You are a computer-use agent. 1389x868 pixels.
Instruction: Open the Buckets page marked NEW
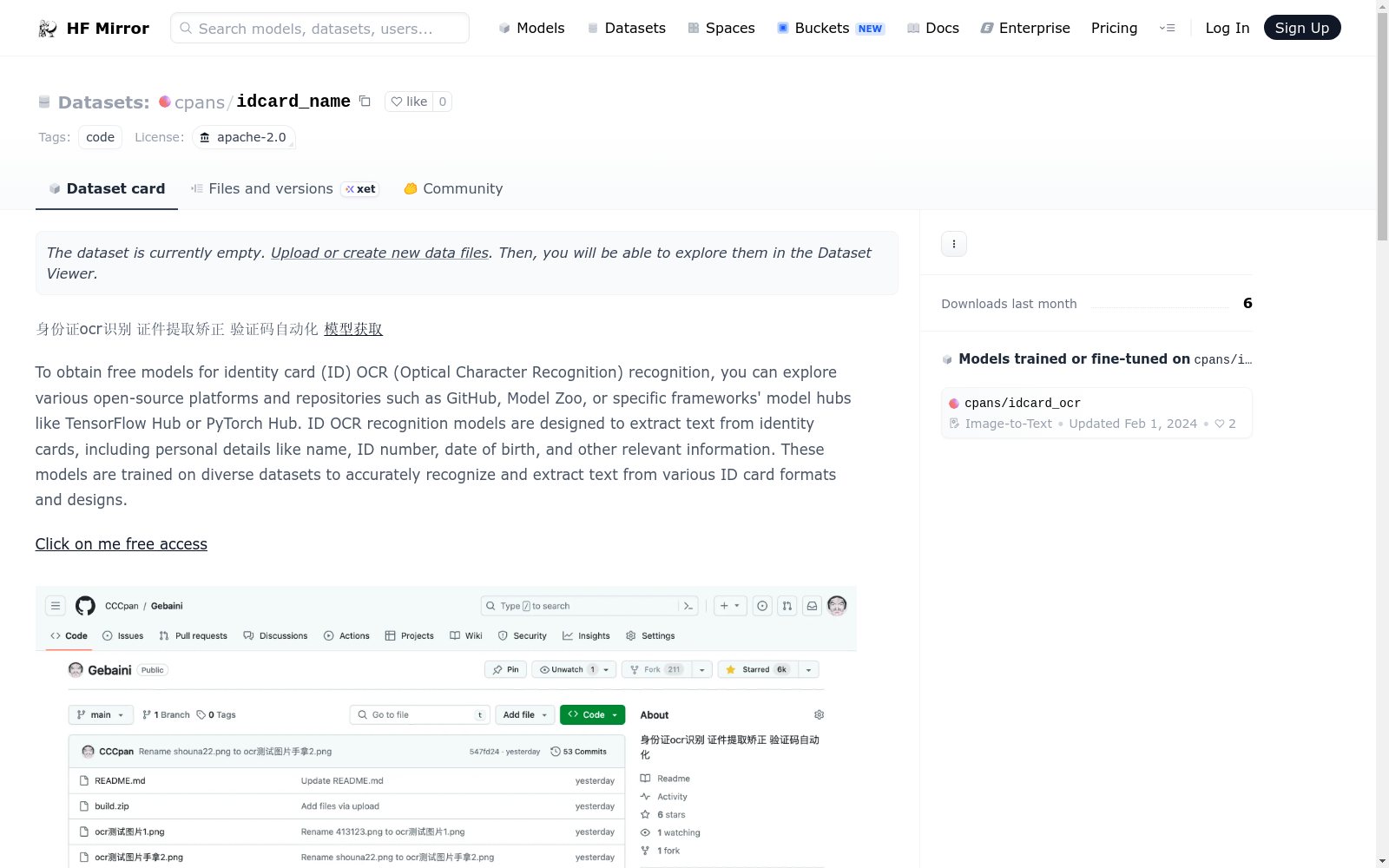tap(831, 29)
